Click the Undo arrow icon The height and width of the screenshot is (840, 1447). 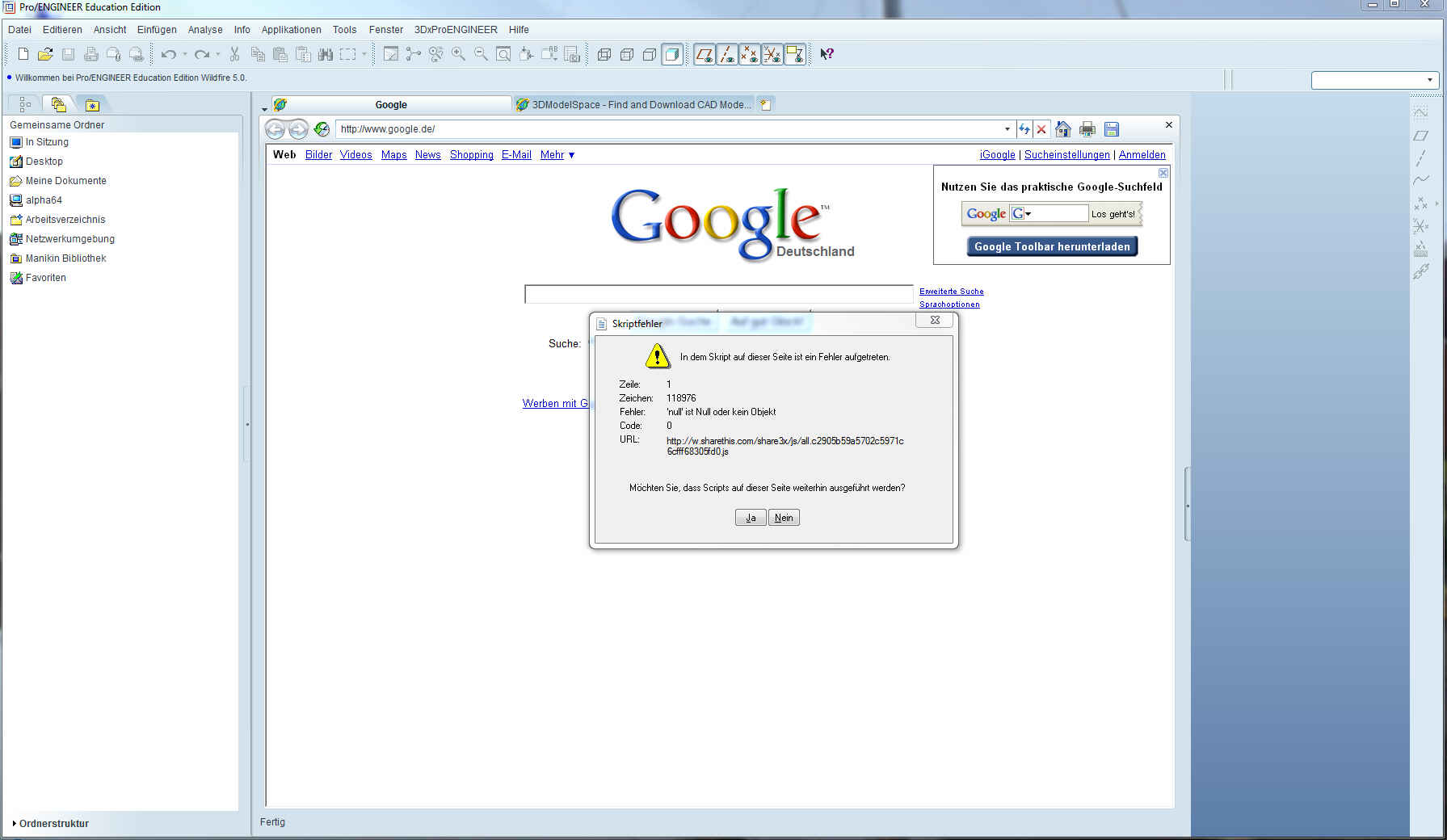(x=168, y=54)
